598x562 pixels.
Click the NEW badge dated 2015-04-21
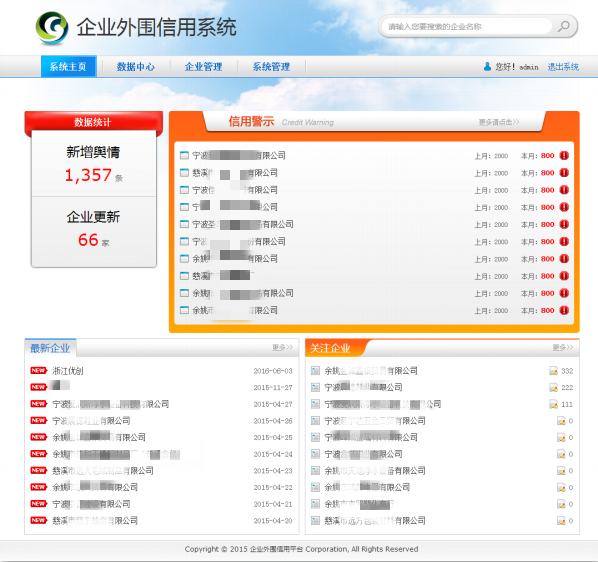click(x=39, y=504)
